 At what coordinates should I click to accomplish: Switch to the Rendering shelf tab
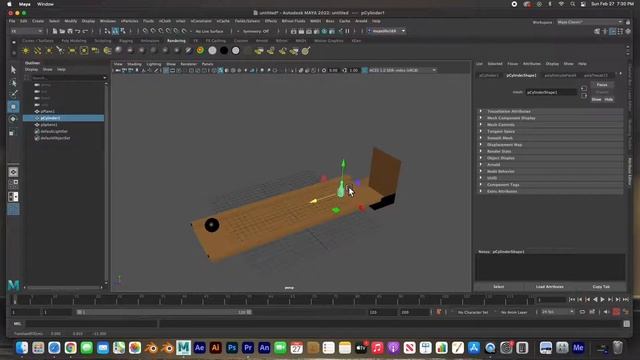click(x=176, y=41)
